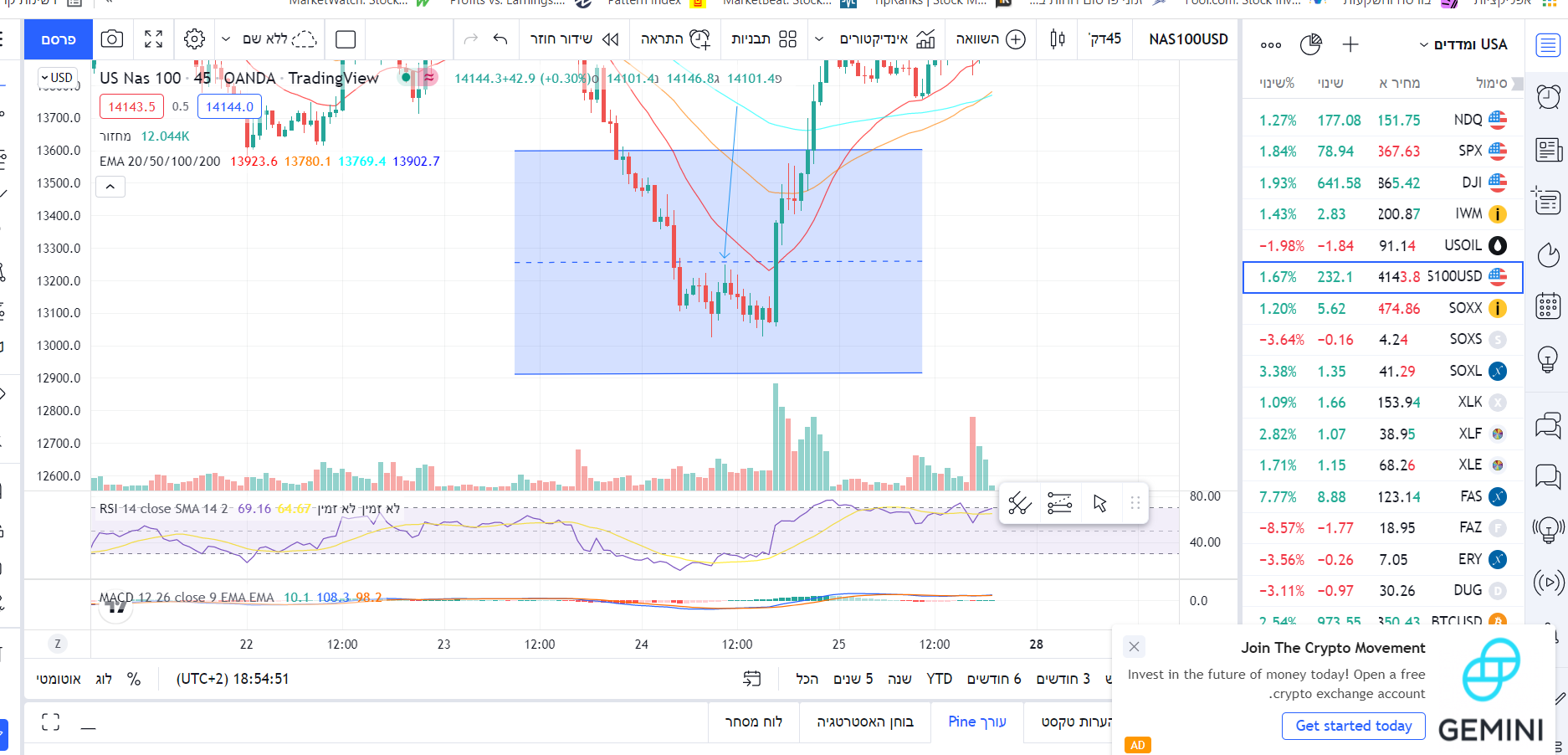Viewport: 1568px width, 755px height.
Task: Open the timezone menu showing UTC+2 time
Action: click(x=233, y=679)
